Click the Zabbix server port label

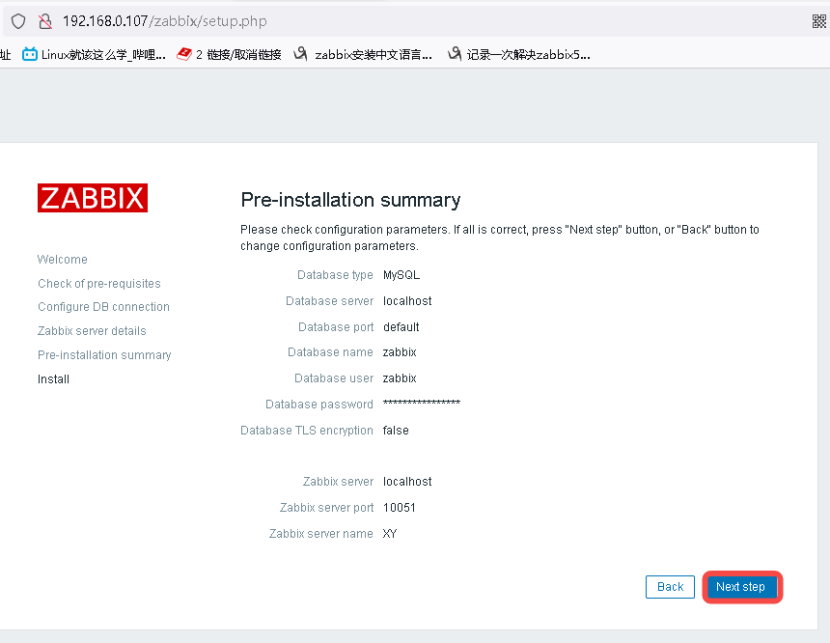click(327, 508)
